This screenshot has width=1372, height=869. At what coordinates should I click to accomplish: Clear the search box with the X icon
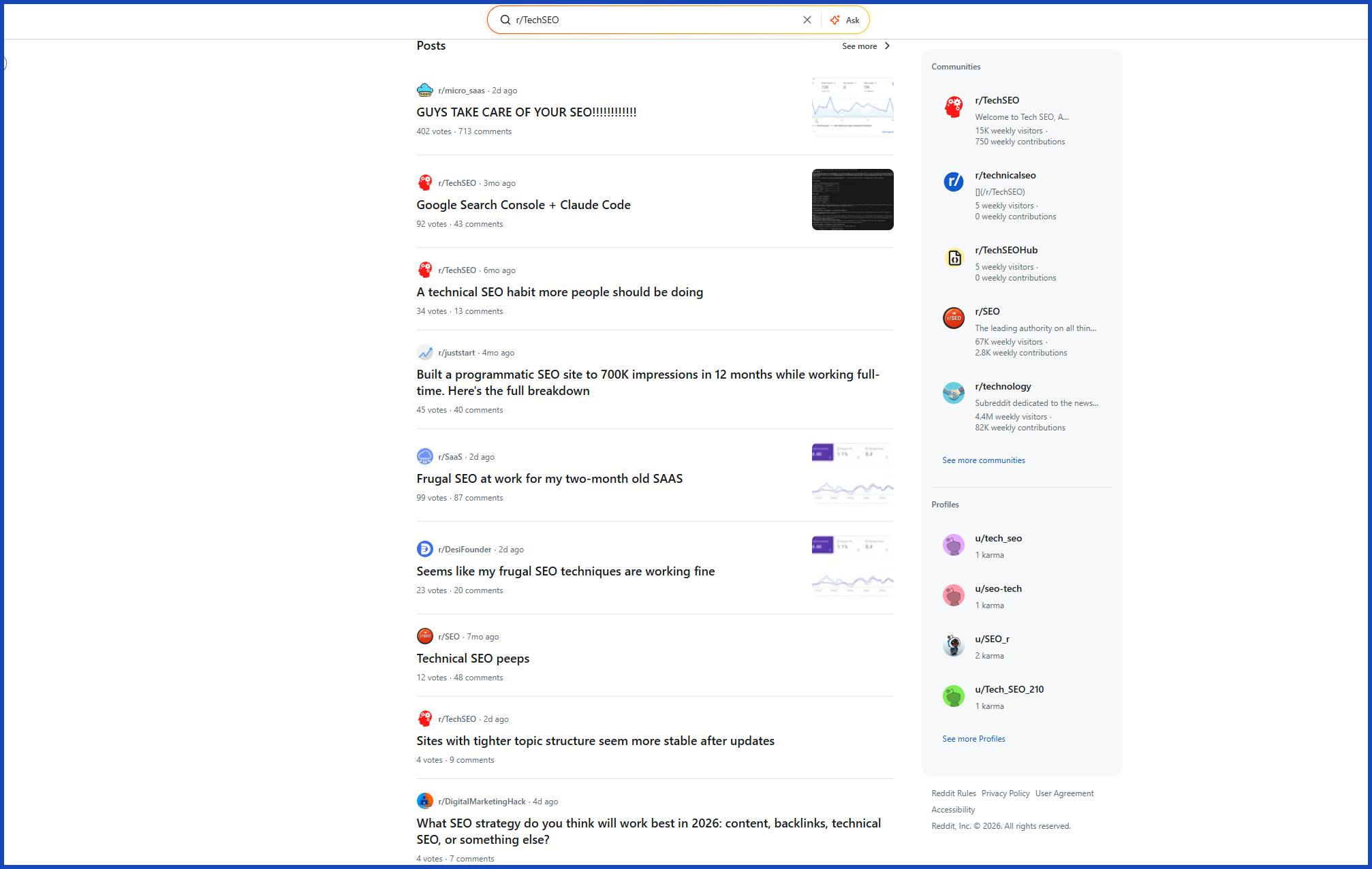tap(807, 20)
